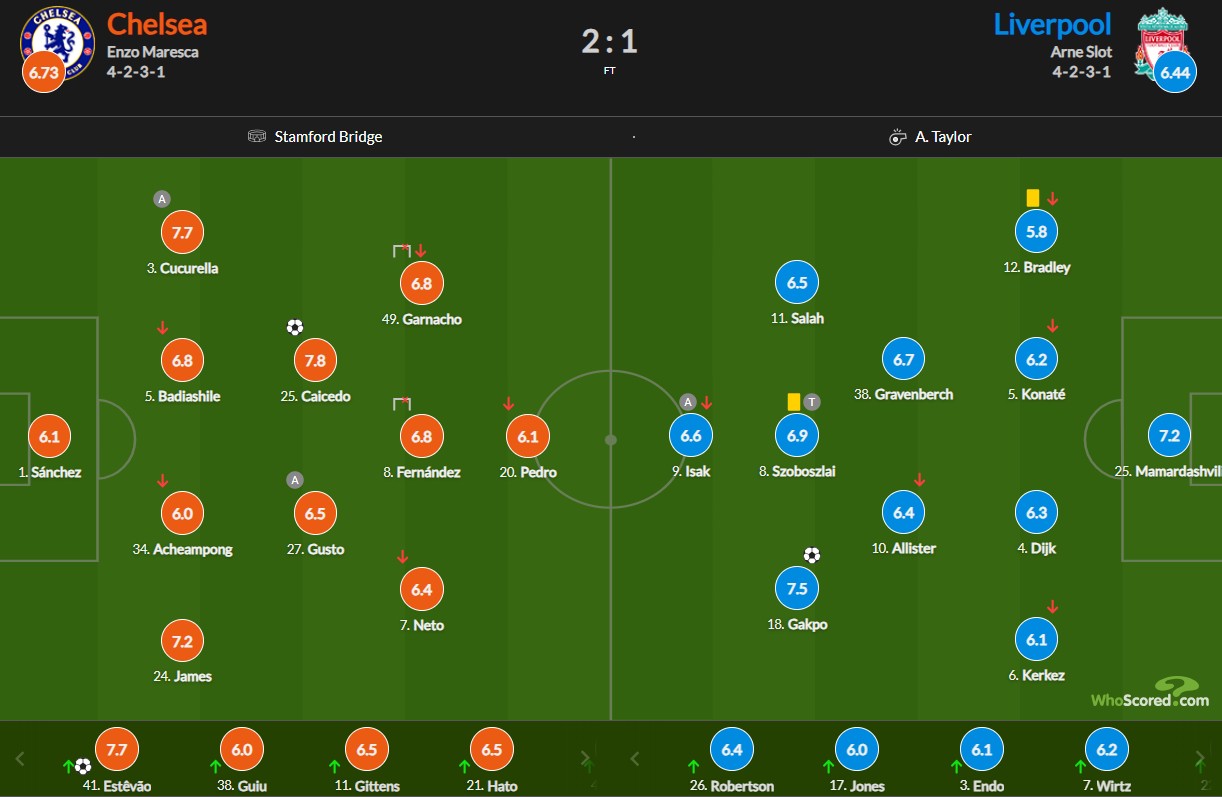Click the referee whistle icon

click(x=897, y=137)
